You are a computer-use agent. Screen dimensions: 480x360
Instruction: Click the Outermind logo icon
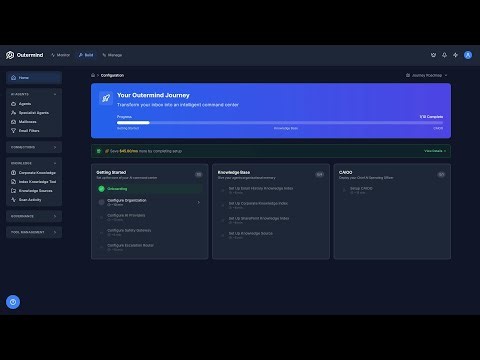click(10, 55)
